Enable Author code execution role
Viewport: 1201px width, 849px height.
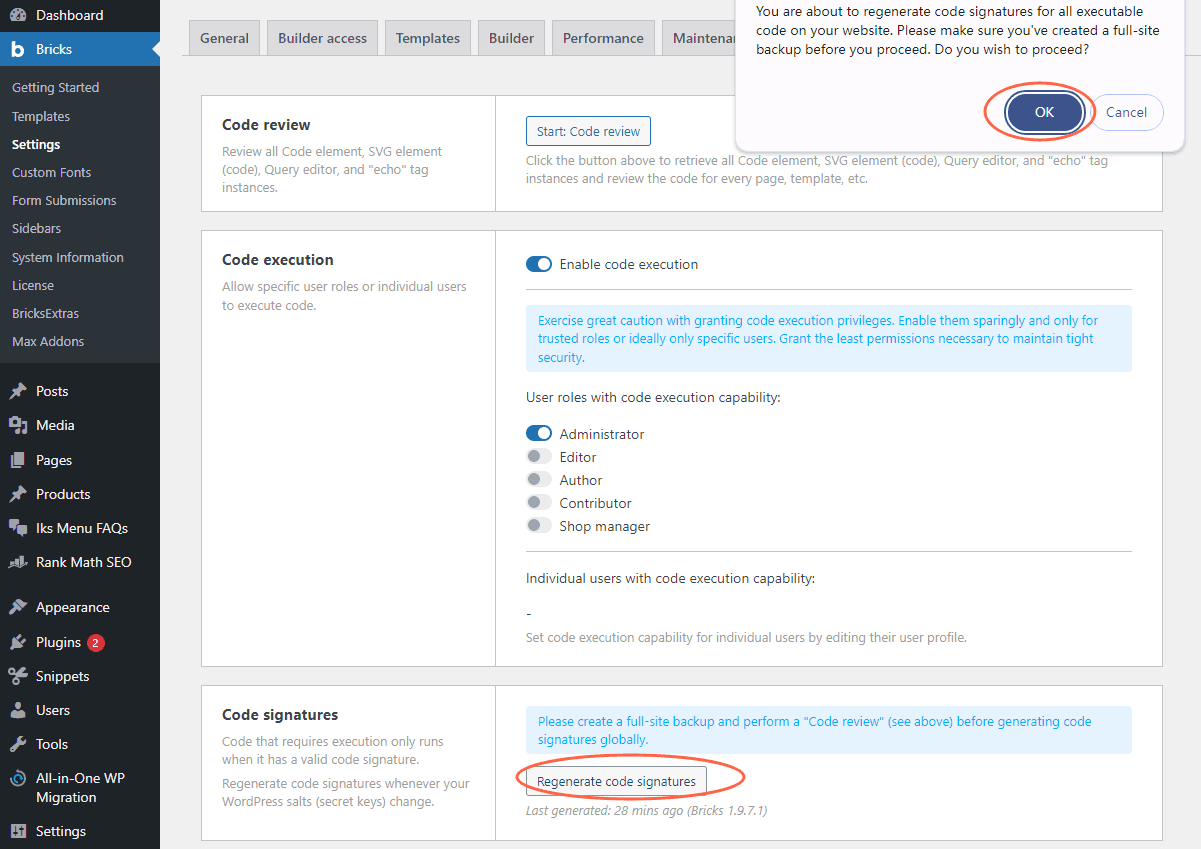tap(539, 480)
